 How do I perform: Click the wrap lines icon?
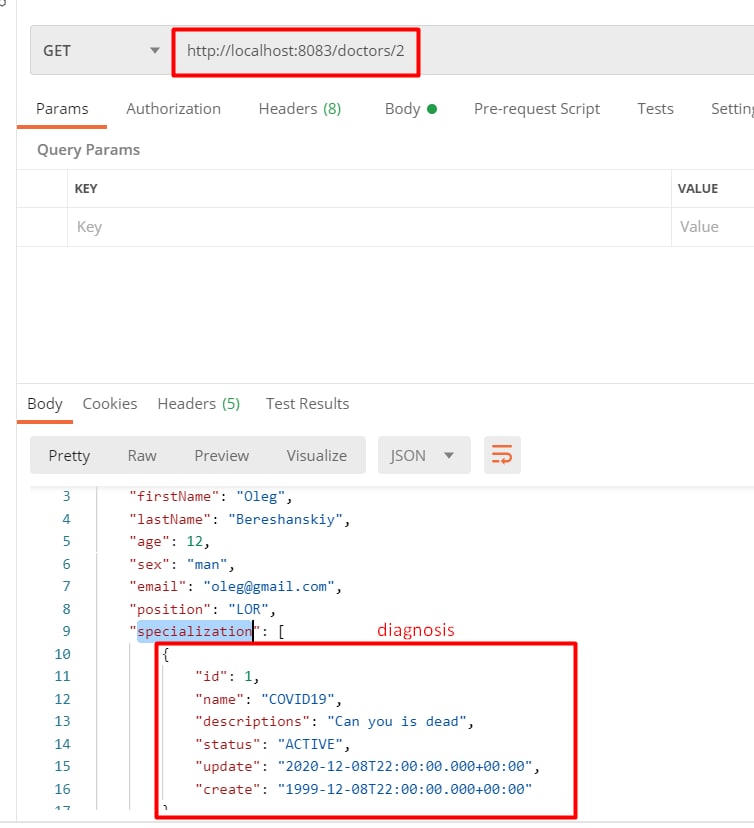point(502,455)
